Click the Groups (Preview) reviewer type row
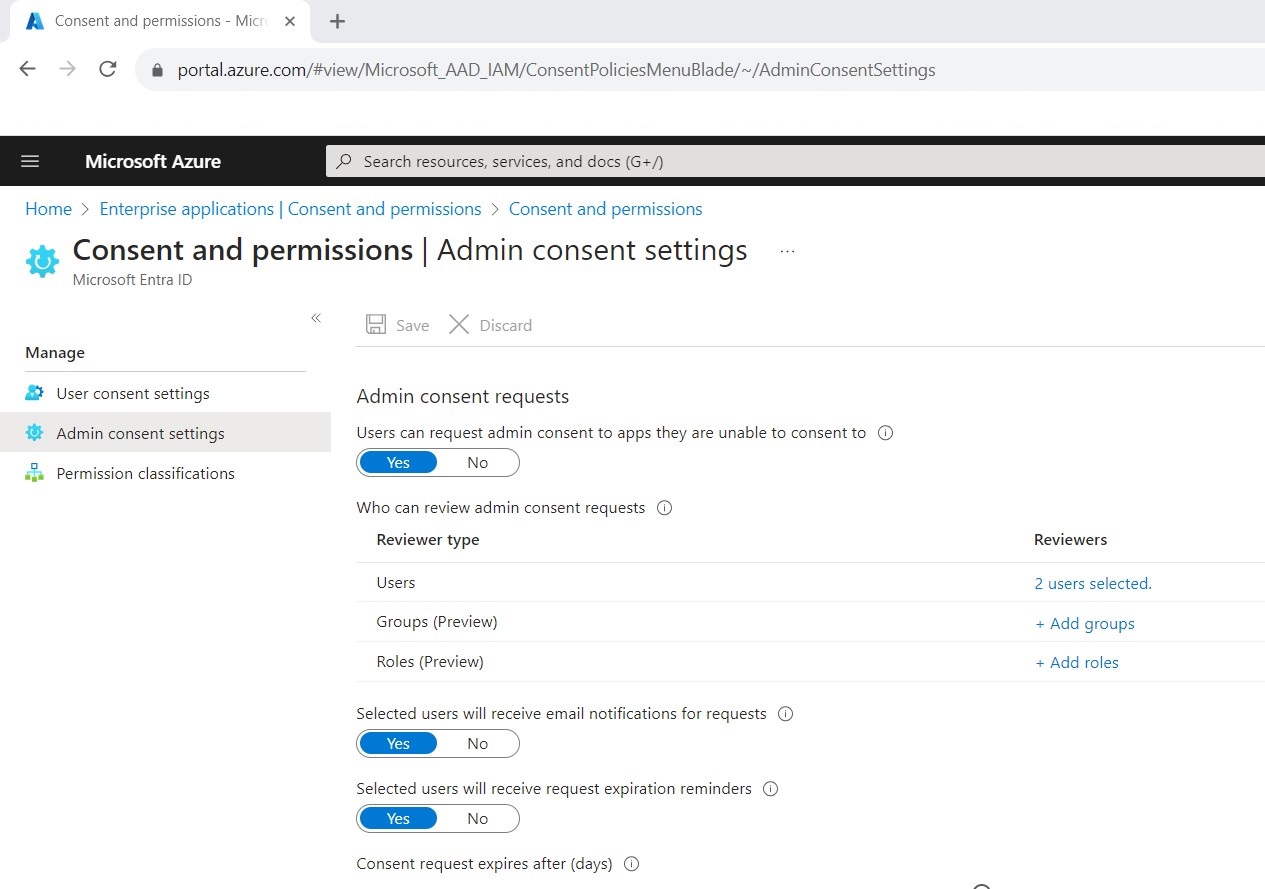The image size is (1265, 889). [810, 622]
